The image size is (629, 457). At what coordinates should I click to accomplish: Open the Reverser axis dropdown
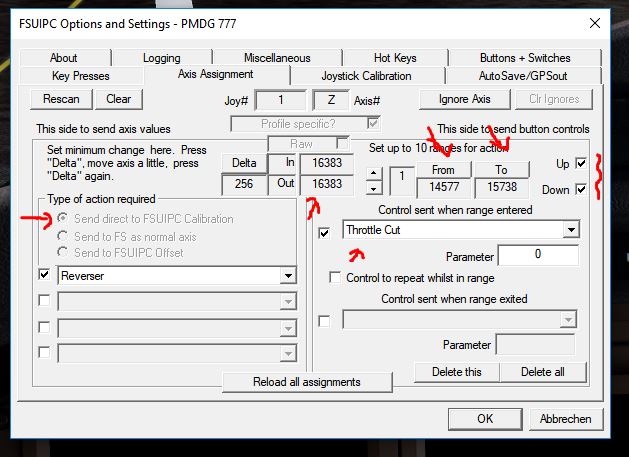pyautogui.click(x=288, y=276)
